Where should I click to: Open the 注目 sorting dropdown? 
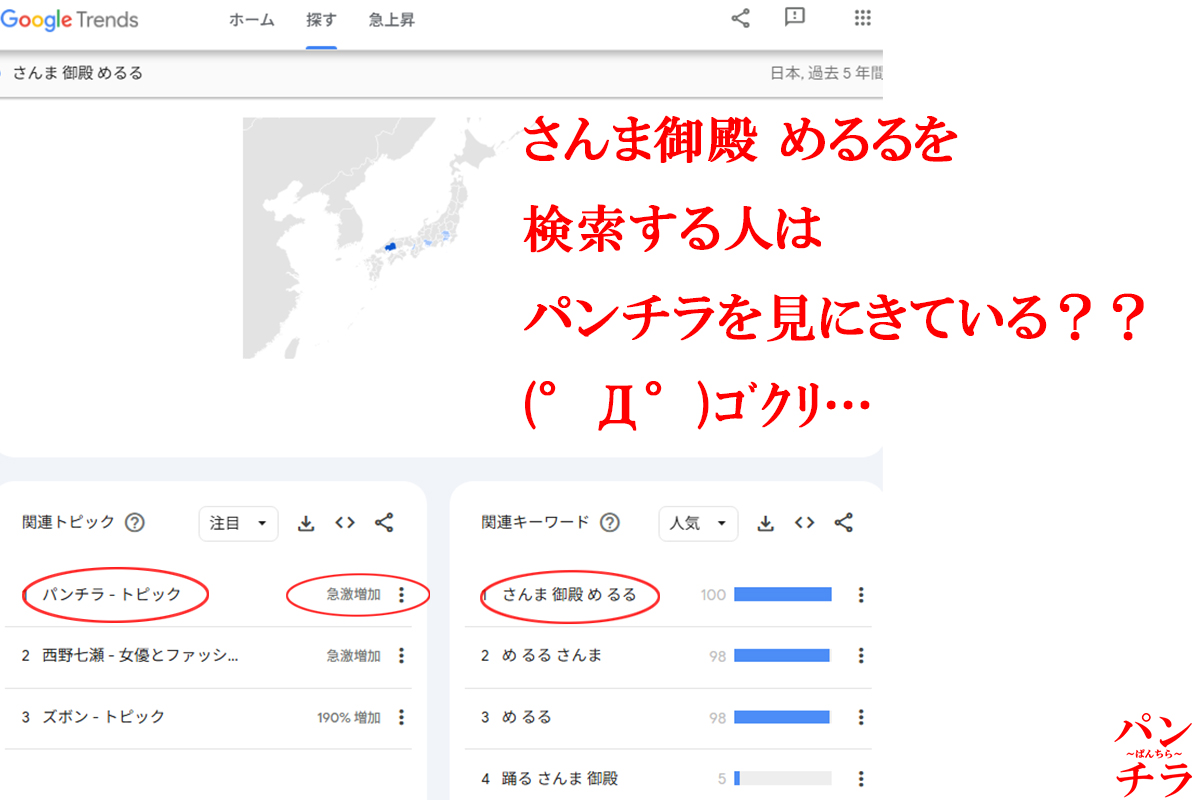point(238,522)
